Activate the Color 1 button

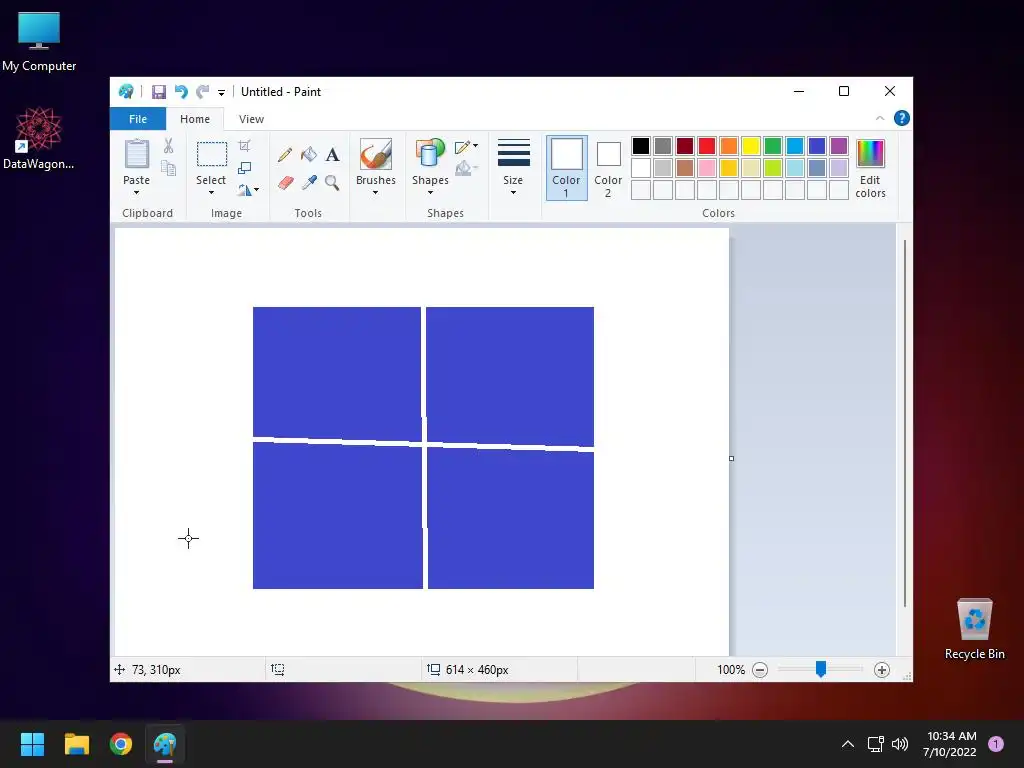pos(566,167)
